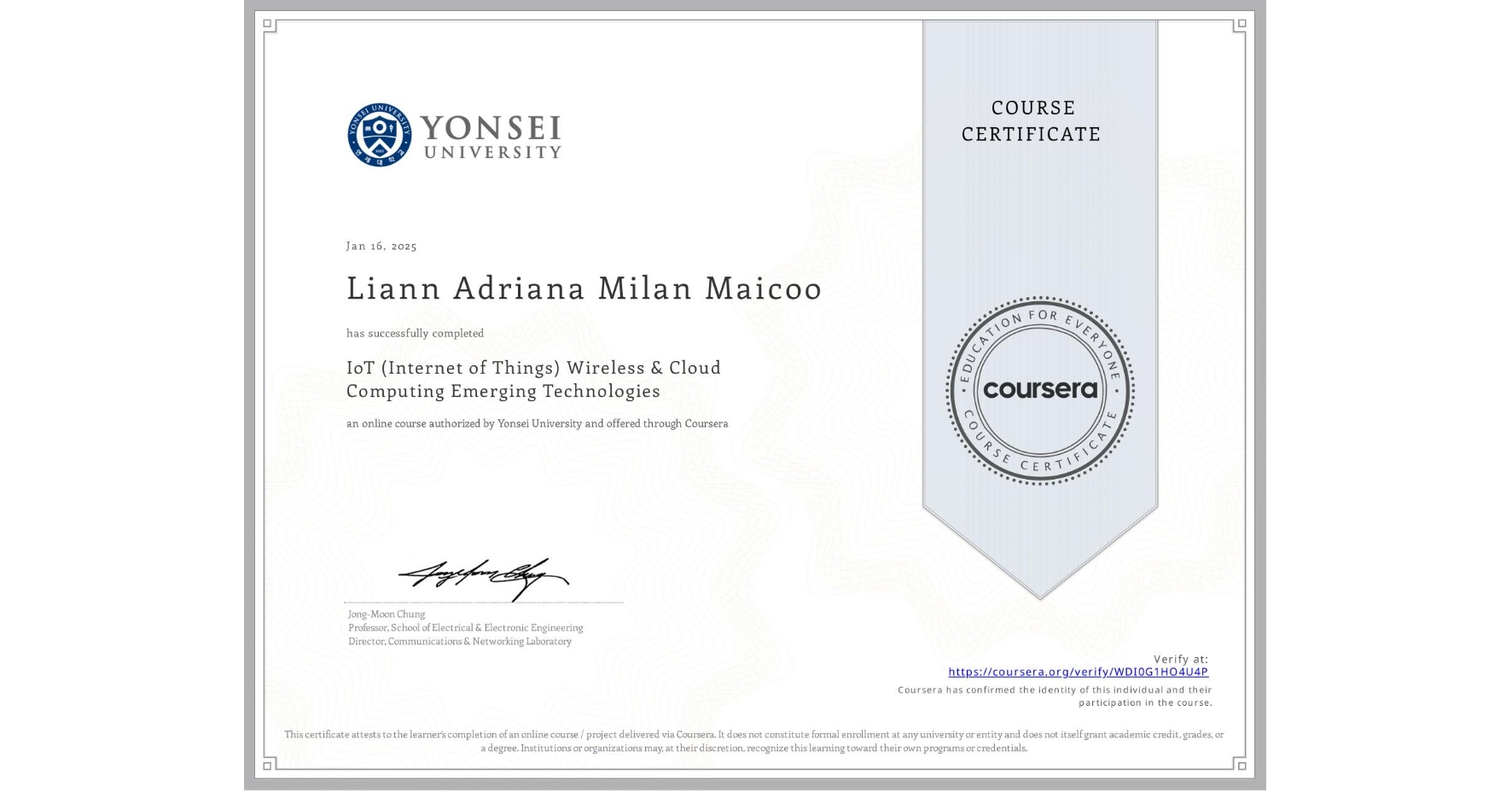This screenshot has height=792, width=1512.
Task: Click the YONSEI wordmark text
Action: pyautogui.click(x=491, y=128)
